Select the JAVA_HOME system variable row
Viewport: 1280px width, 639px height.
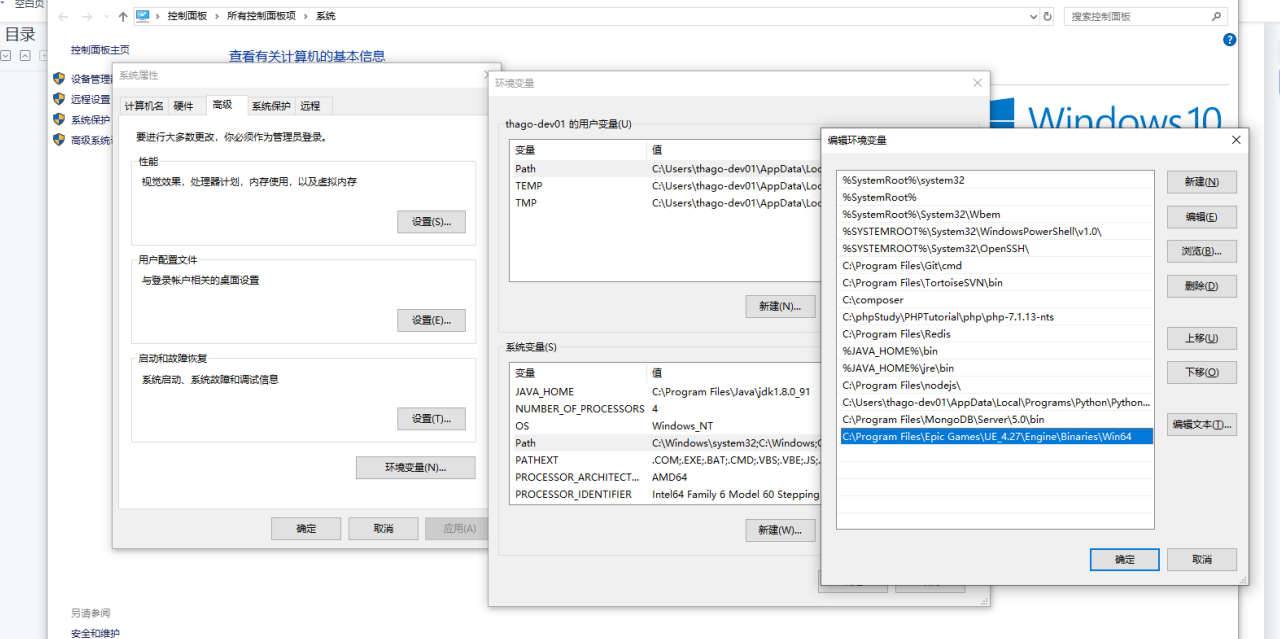(x=545, y=392)
